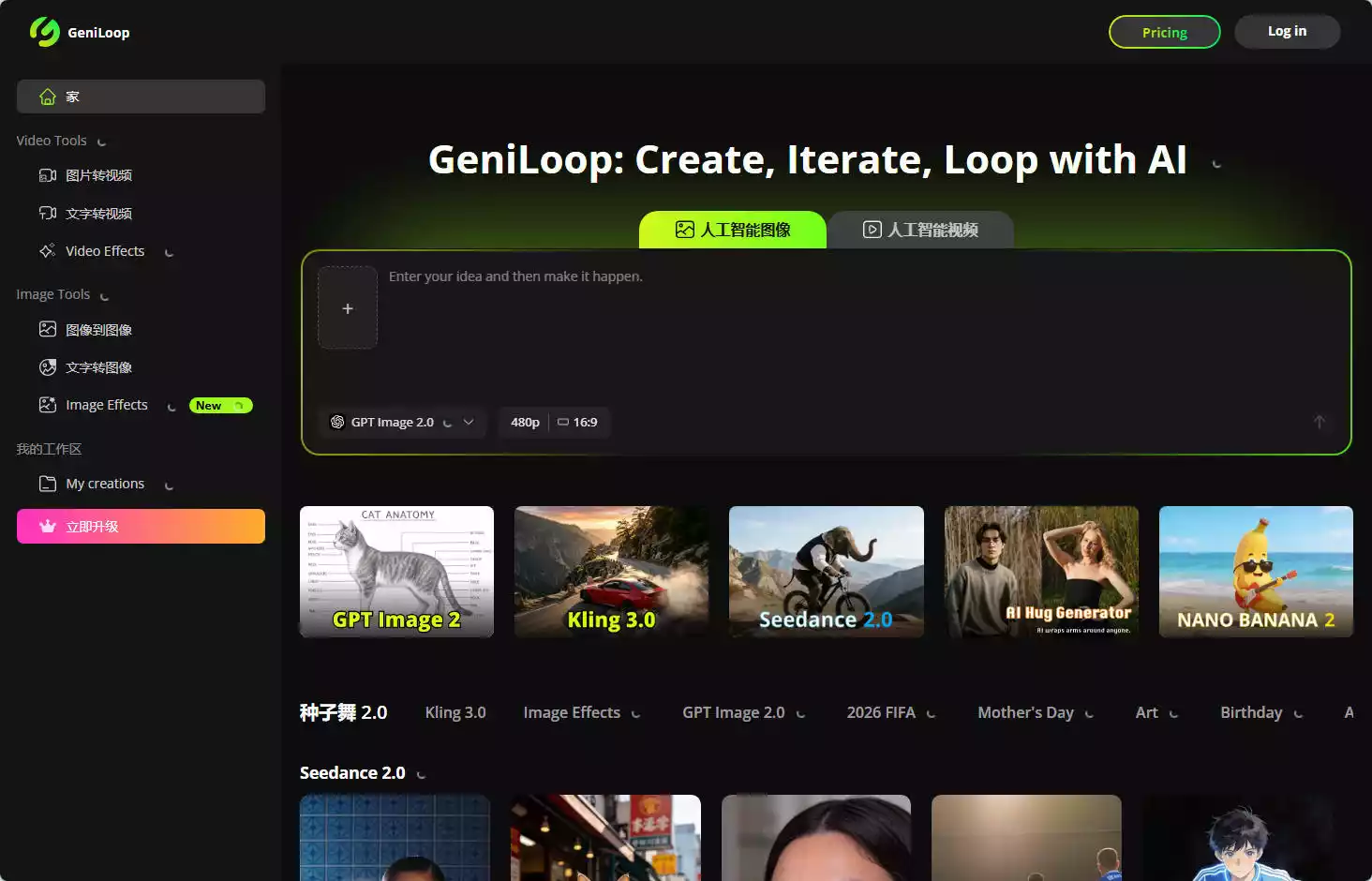Switch to the 人工智能视频 tab
1372x881 pixels.
tap(920, 230)
